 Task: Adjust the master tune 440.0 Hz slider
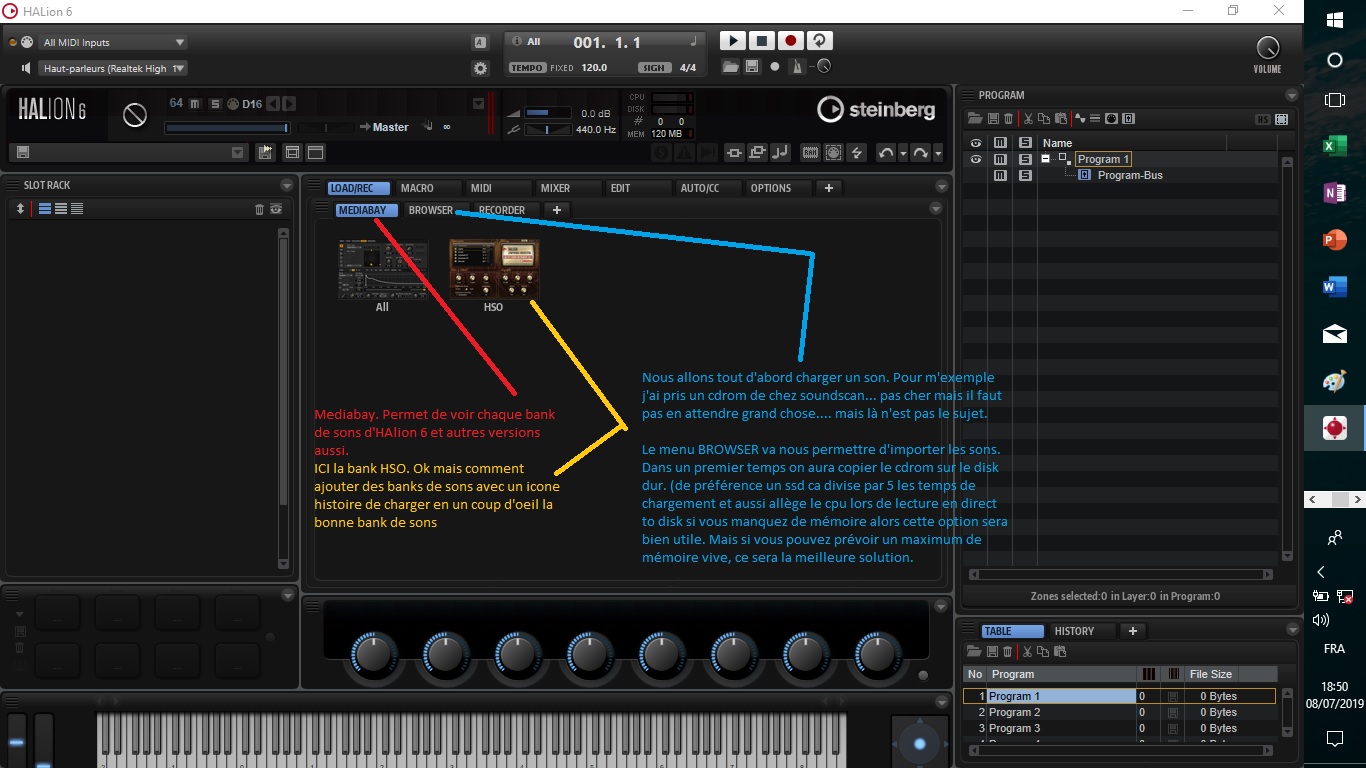point(547,130)
